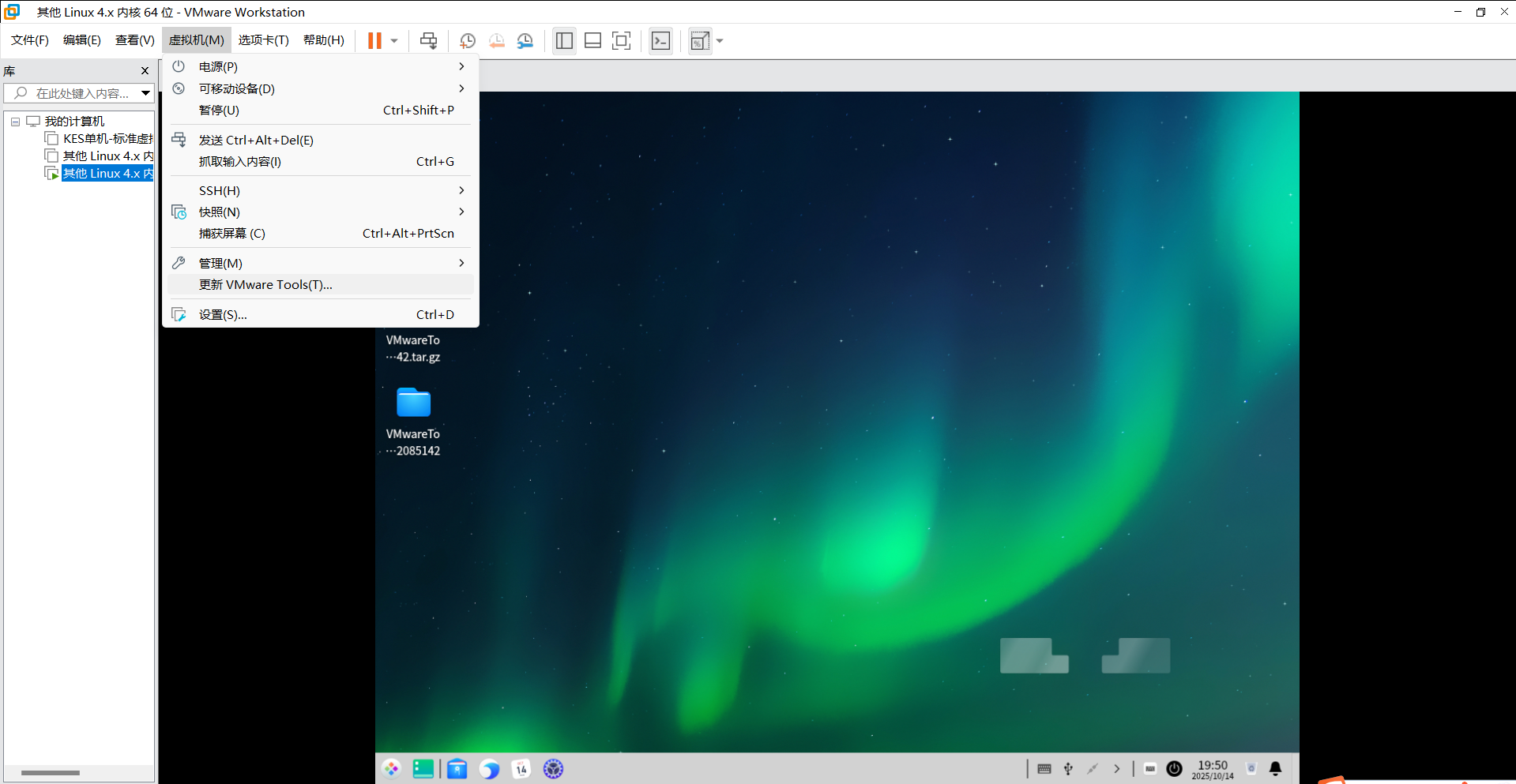Expand the 快照(N) submenu
Screen dimensions: 1516x784
click(321, 212)
